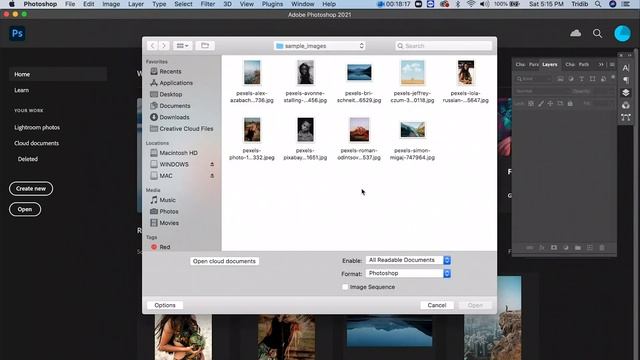640x360 pixels.
Task: Click the create new layer icon
Action: pyautogui.click(x=590, y=248)
